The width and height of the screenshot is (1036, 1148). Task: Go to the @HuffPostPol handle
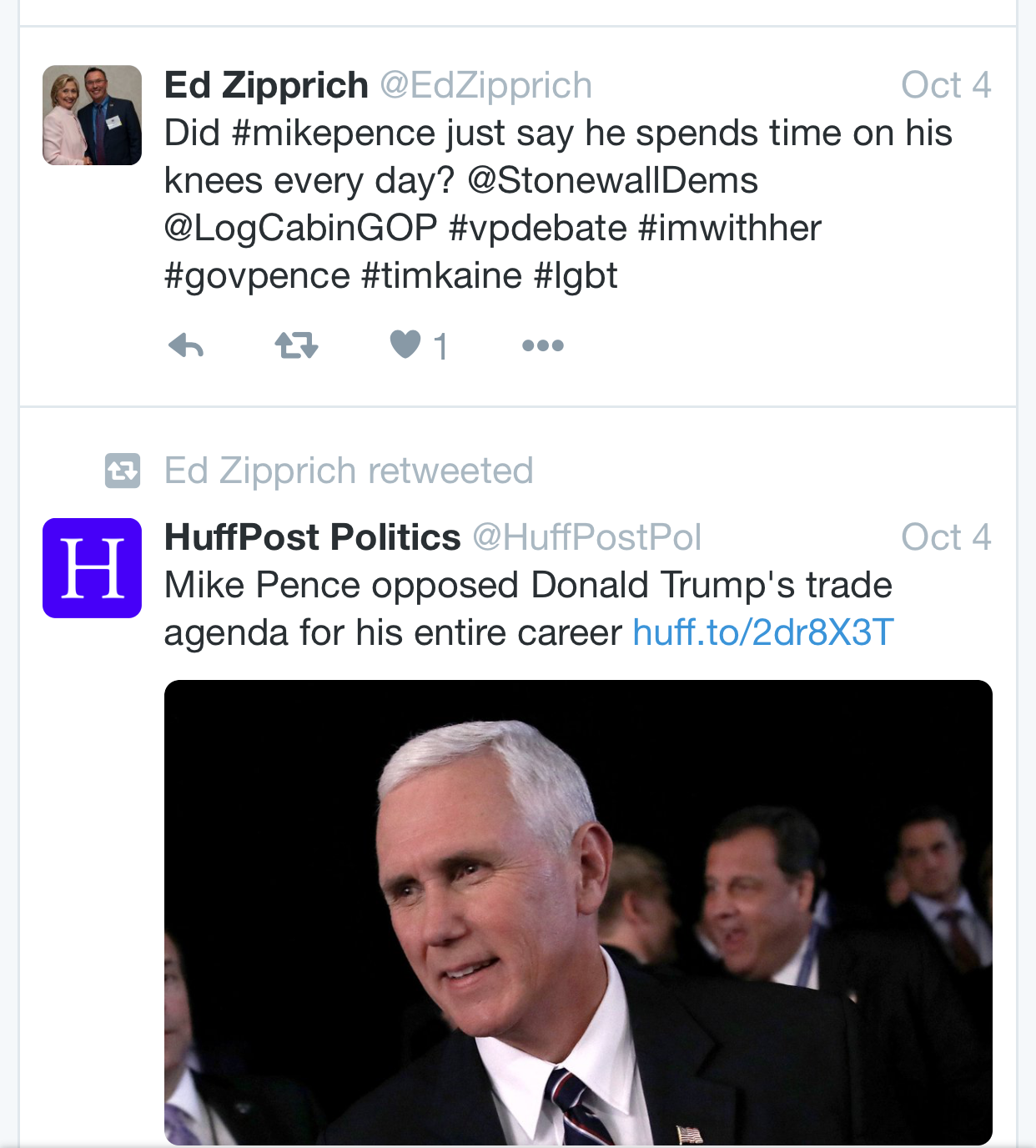click(587, 537)
